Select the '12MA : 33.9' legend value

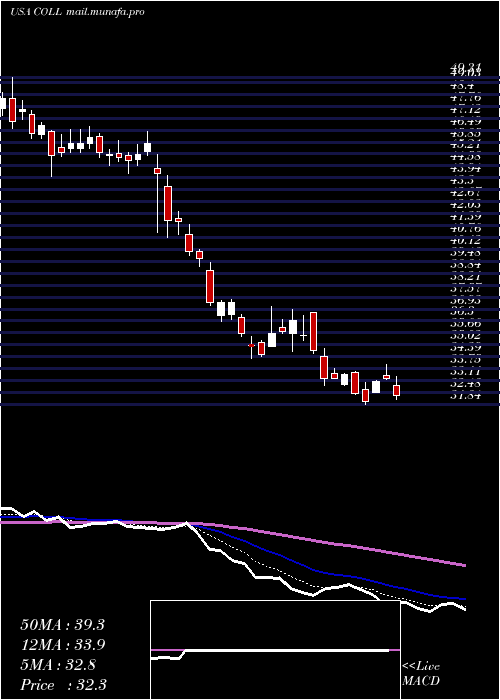(62, 645)
